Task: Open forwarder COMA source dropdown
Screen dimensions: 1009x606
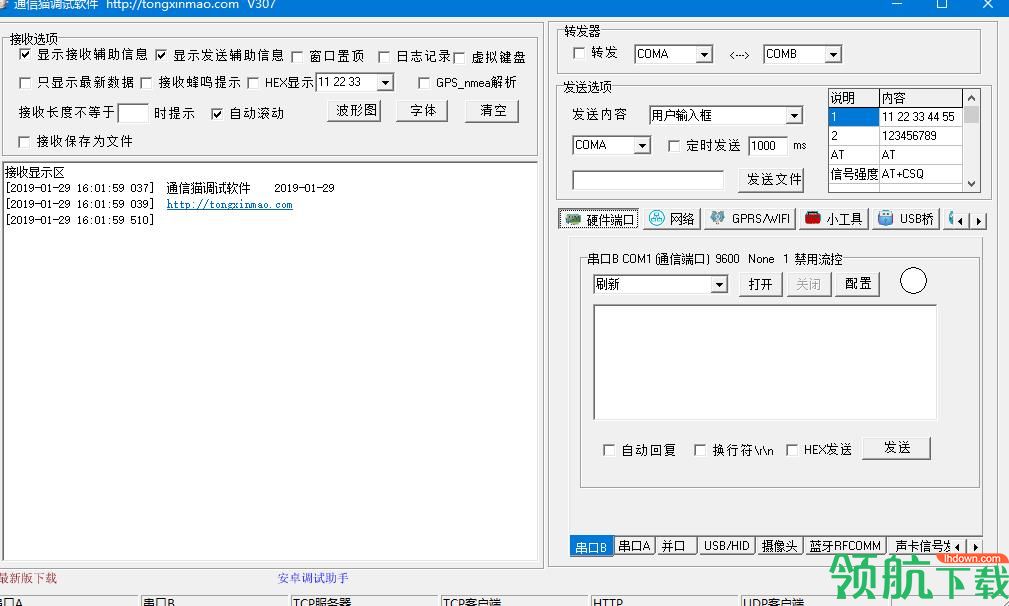Action: click(704, 55)
